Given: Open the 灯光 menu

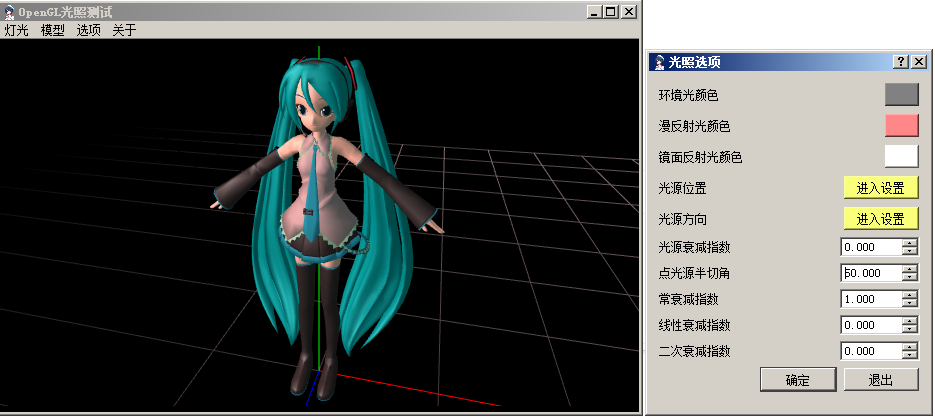Looking at the screenshot, I should click(x=16, y=30).
